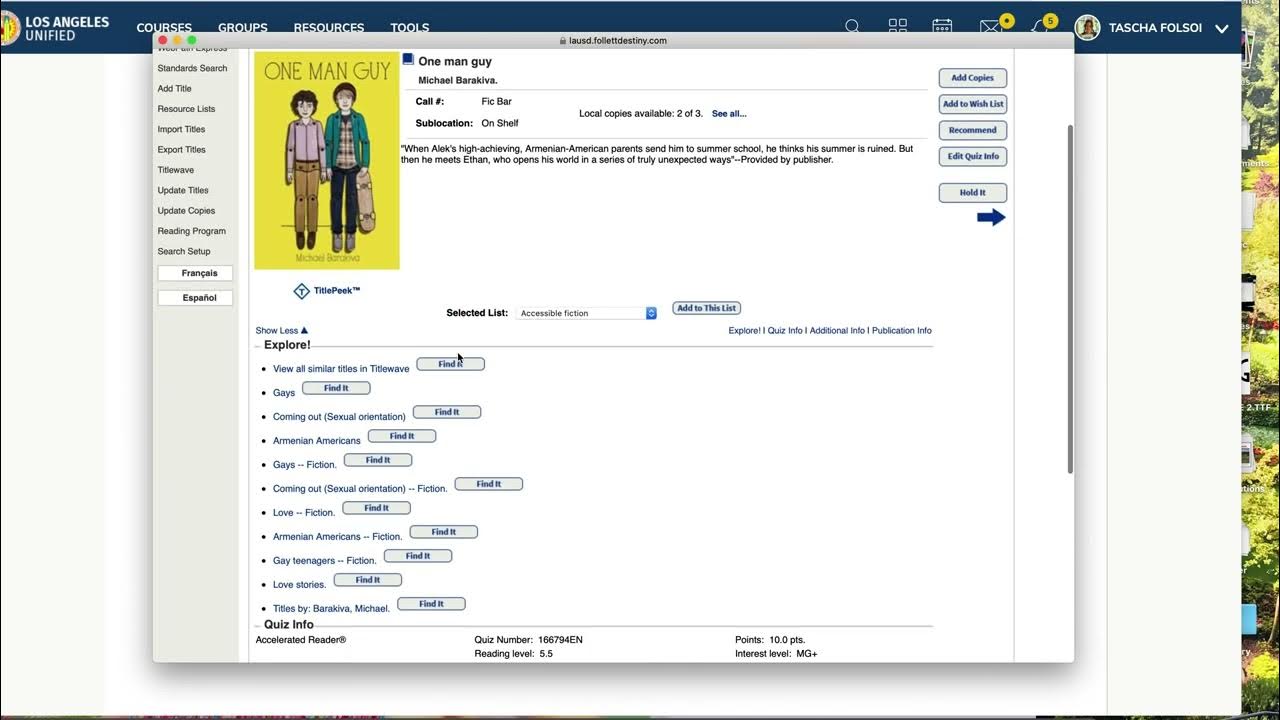
Task: Jump to Additional Info link
Action: [x=837, y=331]
